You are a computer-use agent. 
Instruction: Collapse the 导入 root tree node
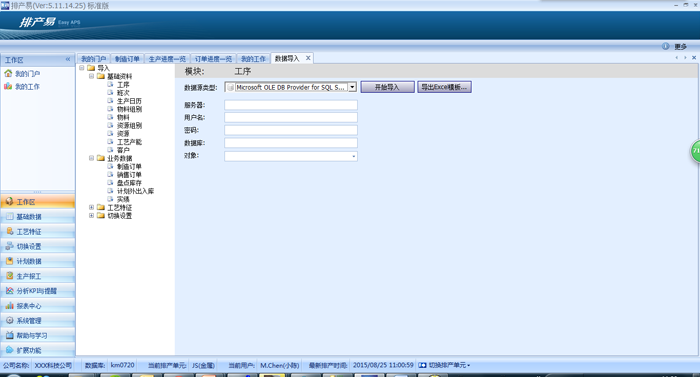coord(82,68)
